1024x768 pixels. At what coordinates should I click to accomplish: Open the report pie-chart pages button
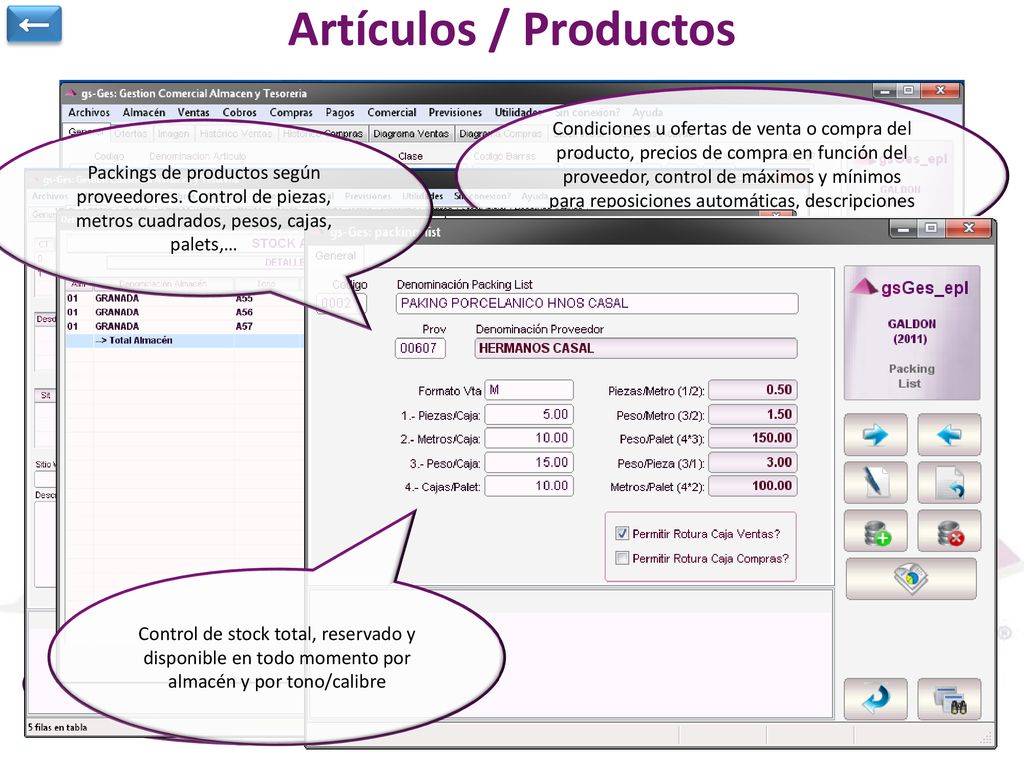[911, 579]
